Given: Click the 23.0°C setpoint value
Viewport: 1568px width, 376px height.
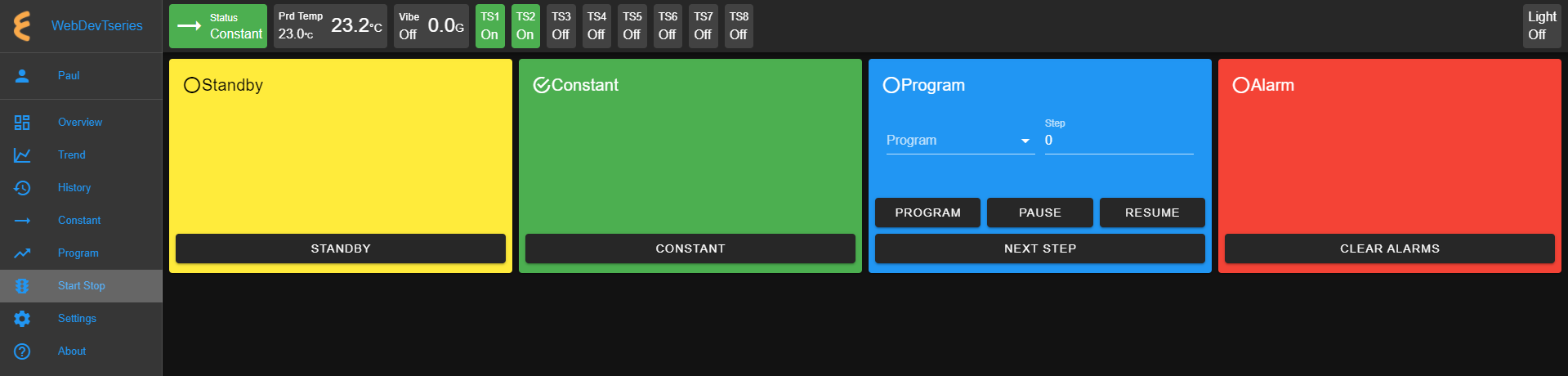Looking at the screenshot, I should point(296,34).
